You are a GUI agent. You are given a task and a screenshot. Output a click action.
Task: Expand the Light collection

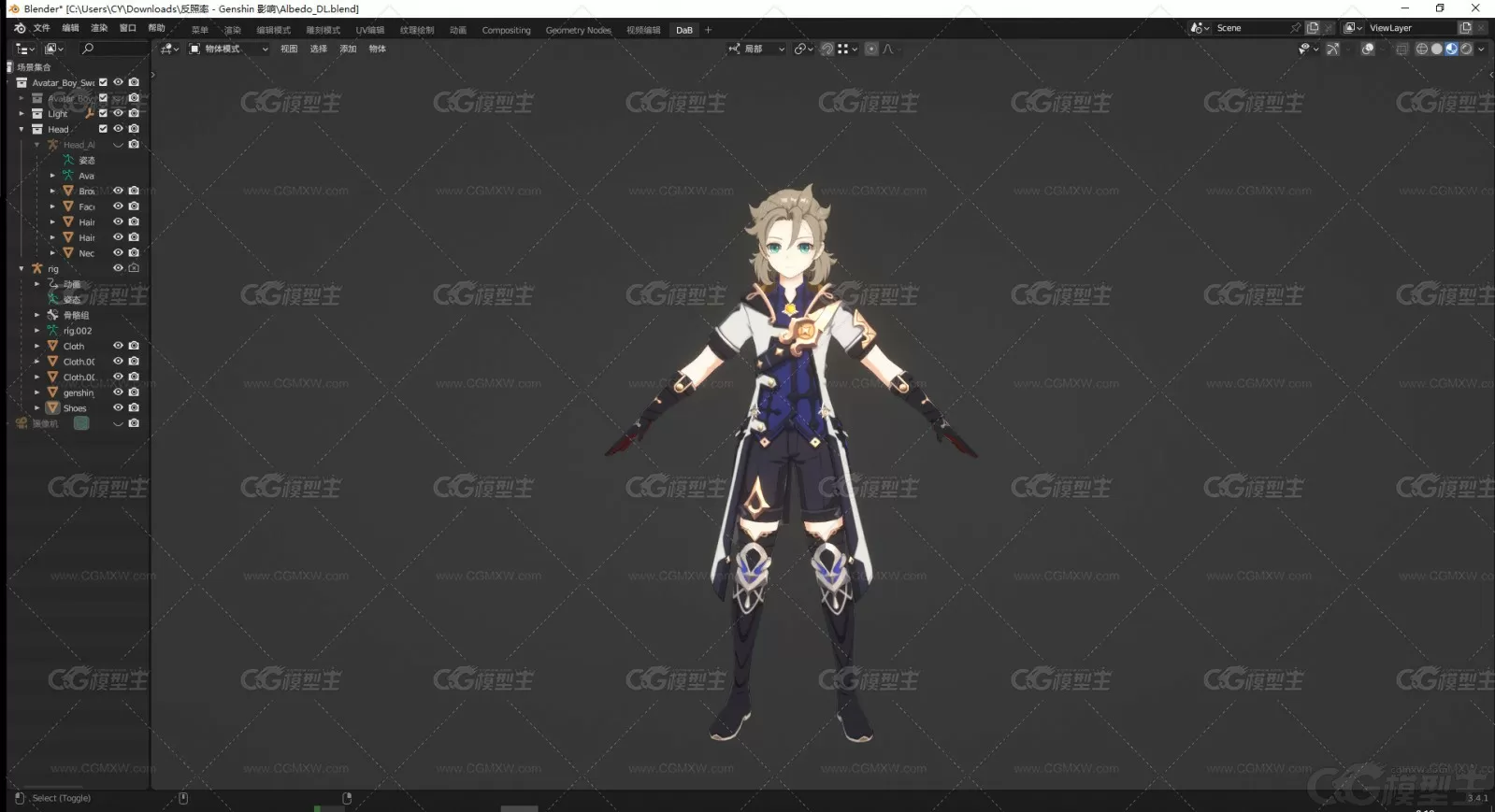22,113
